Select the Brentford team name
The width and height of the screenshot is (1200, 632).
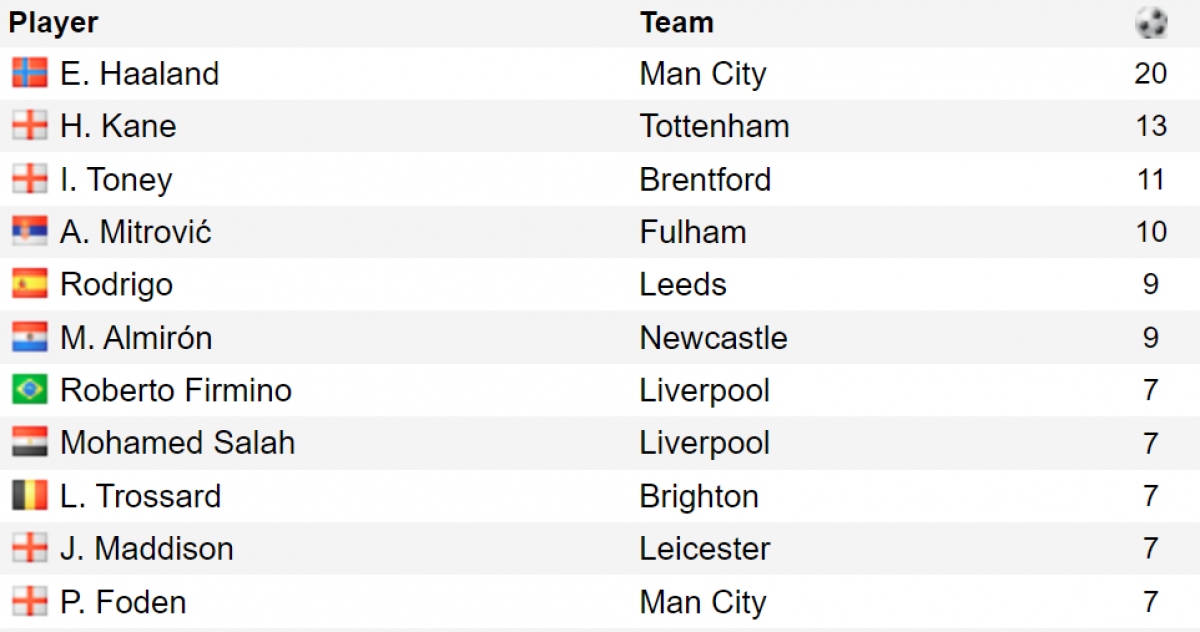[x=706, y=180]
